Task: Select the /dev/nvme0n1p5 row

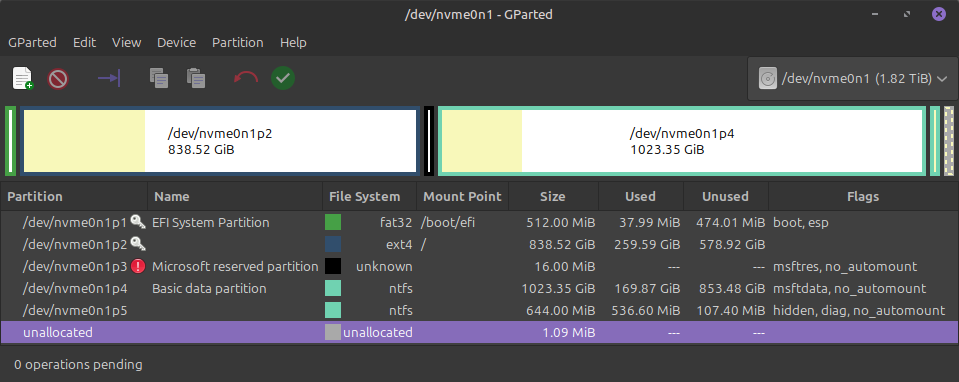Action: pos(480,310)
